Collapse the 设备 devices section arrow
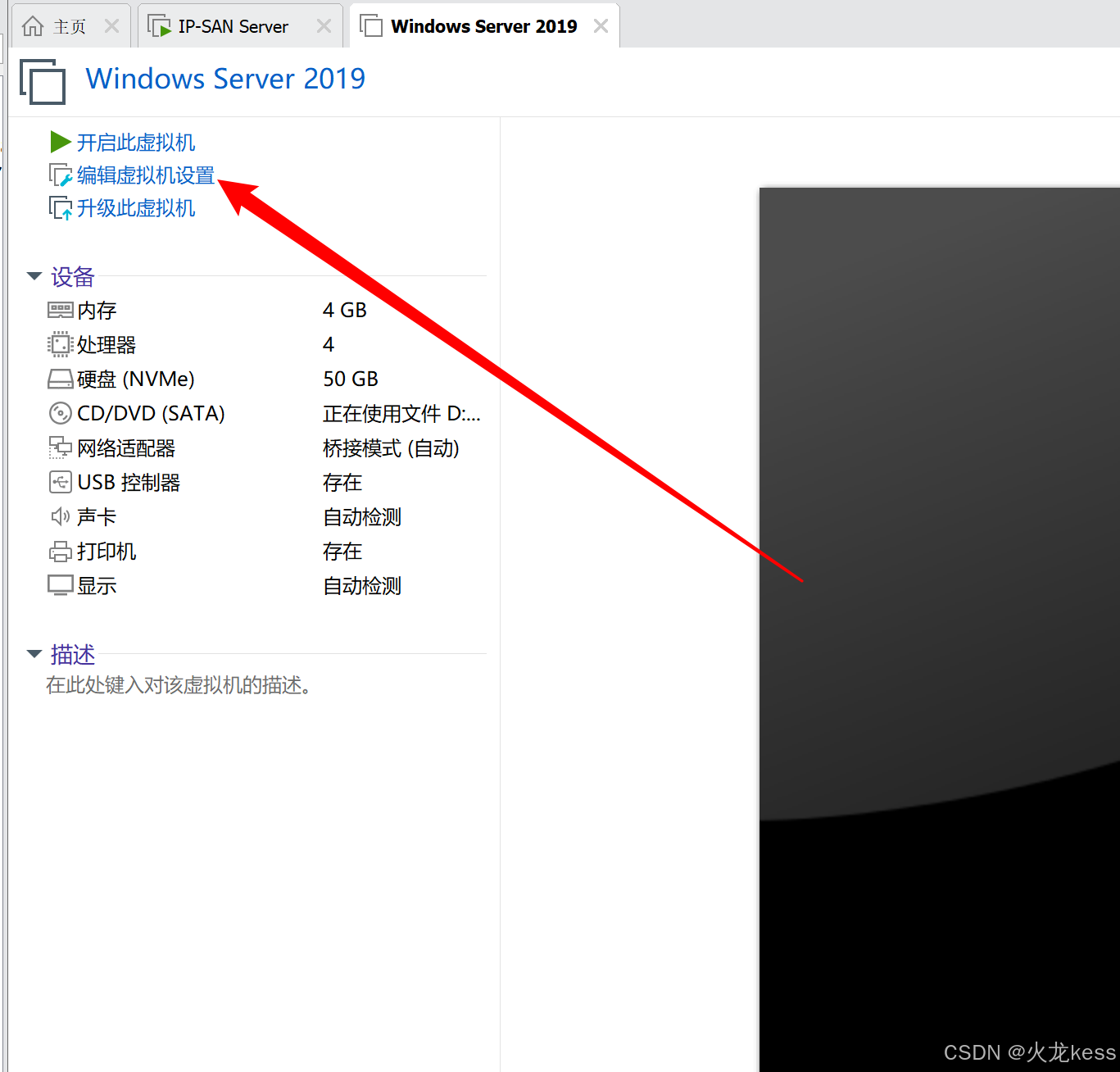This screenshot has width=1120, height=1072. pos(34,276)
